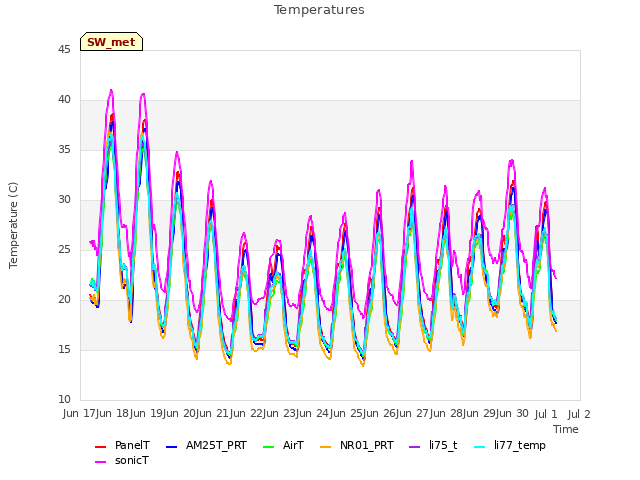This screenshot has height=480, width=640.
Task: Click the 40 y-axis tick label
Action: tap(64, 100)
